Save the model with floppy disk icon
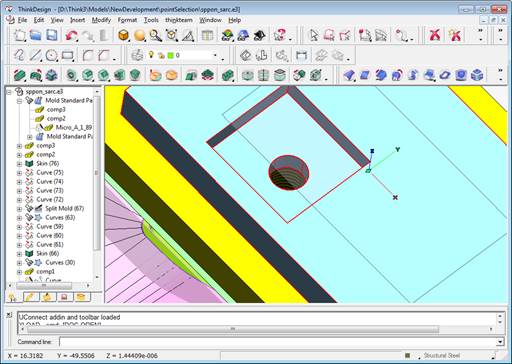 [x=52, y=35]
